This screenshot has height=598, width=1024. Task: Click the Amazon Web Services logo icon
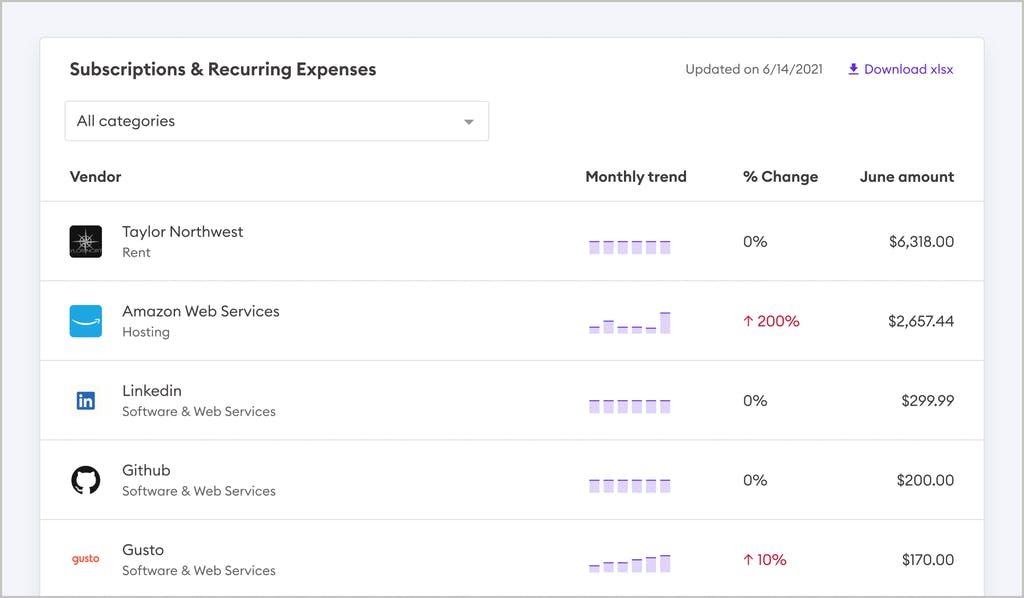point(85,321)
